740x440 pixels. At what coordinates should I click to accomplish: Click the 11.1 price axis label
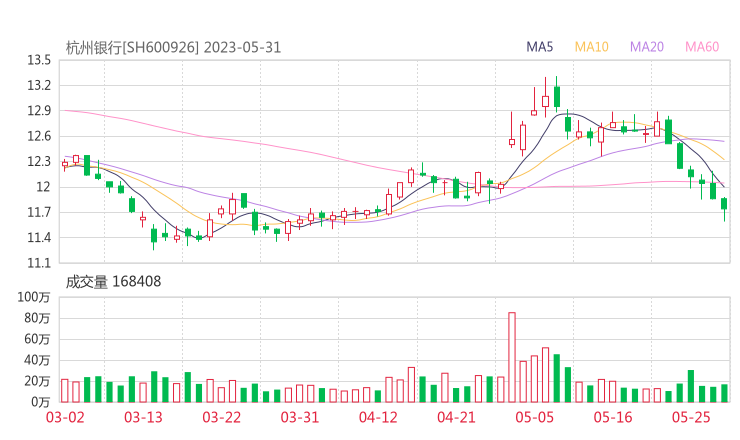tap(39, 263)
